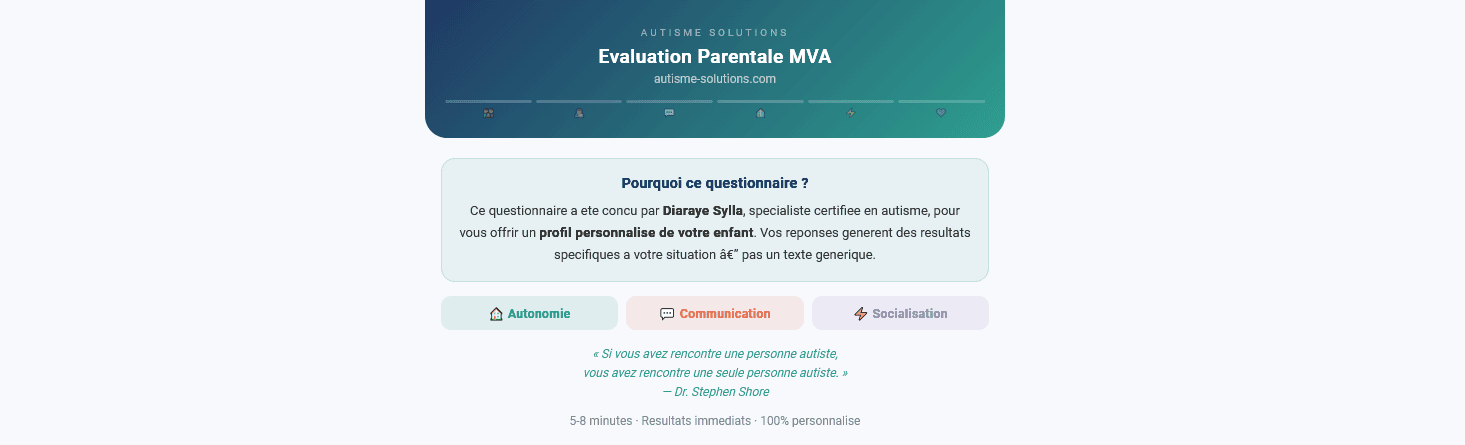
Task: Click the Dr. Stephen Shore quote attribution
Action: 715,392
